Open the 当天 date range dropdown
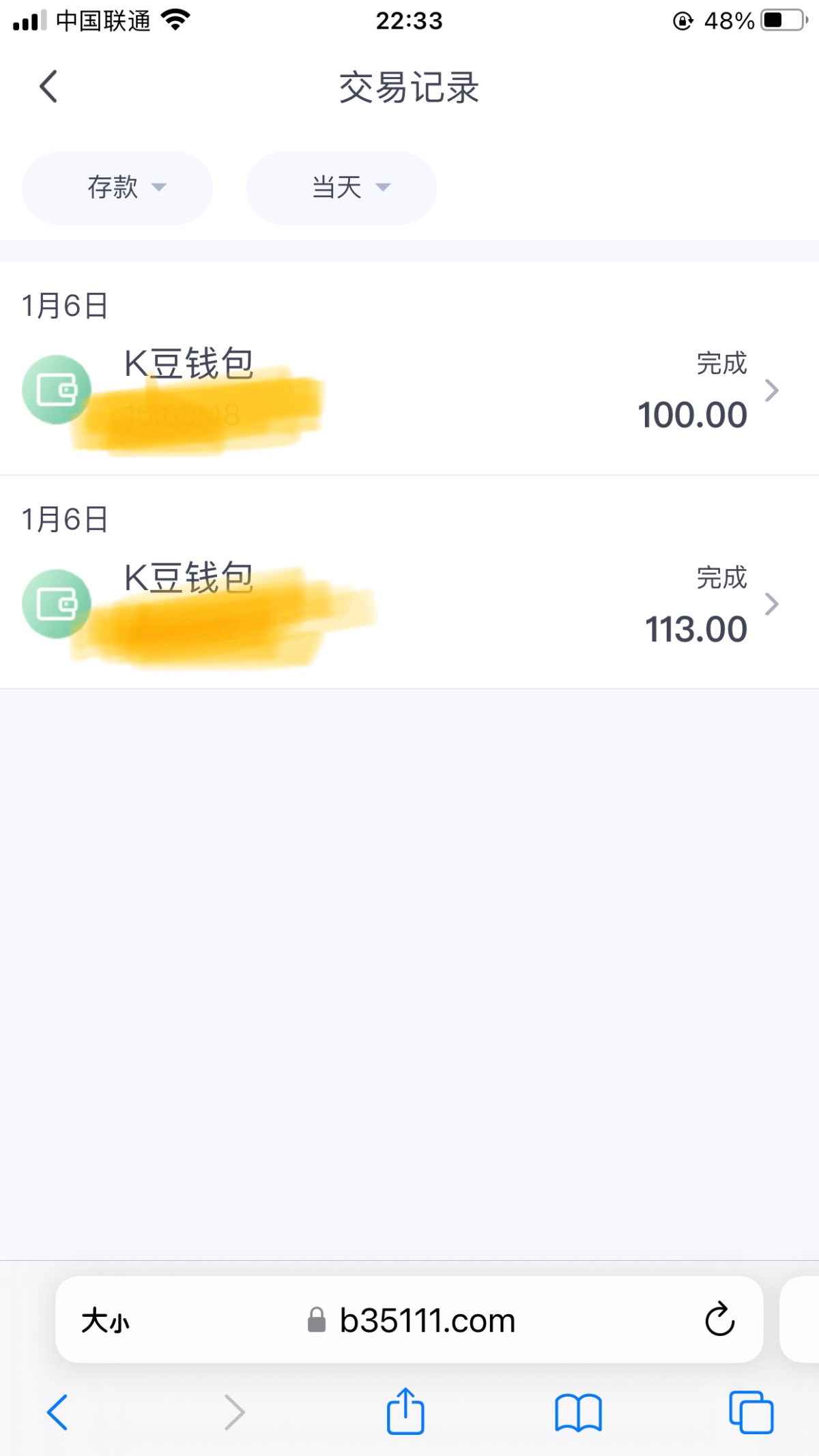The width and height of the screenshot is (819, 1456). pyautogui.click(x=341, y=188)
